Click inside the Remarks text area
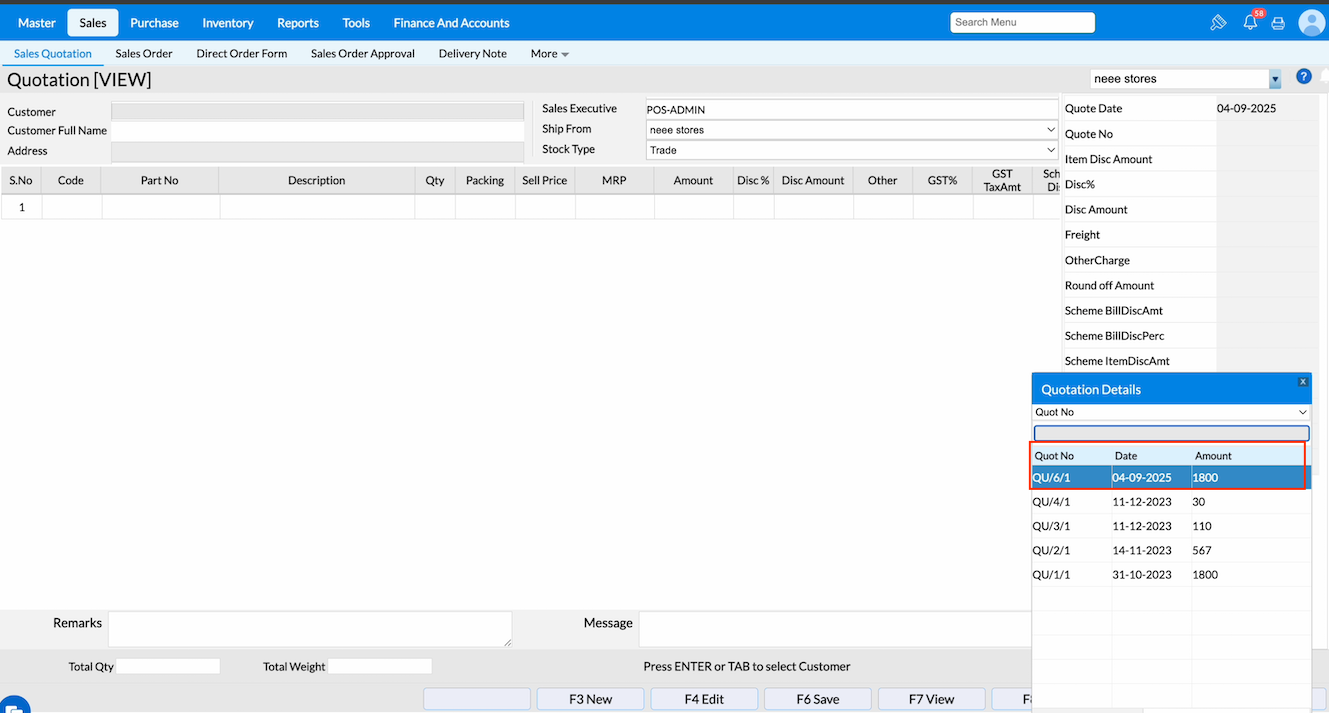The width and height of the screenshot is (1329, 713). click(310, 629)
